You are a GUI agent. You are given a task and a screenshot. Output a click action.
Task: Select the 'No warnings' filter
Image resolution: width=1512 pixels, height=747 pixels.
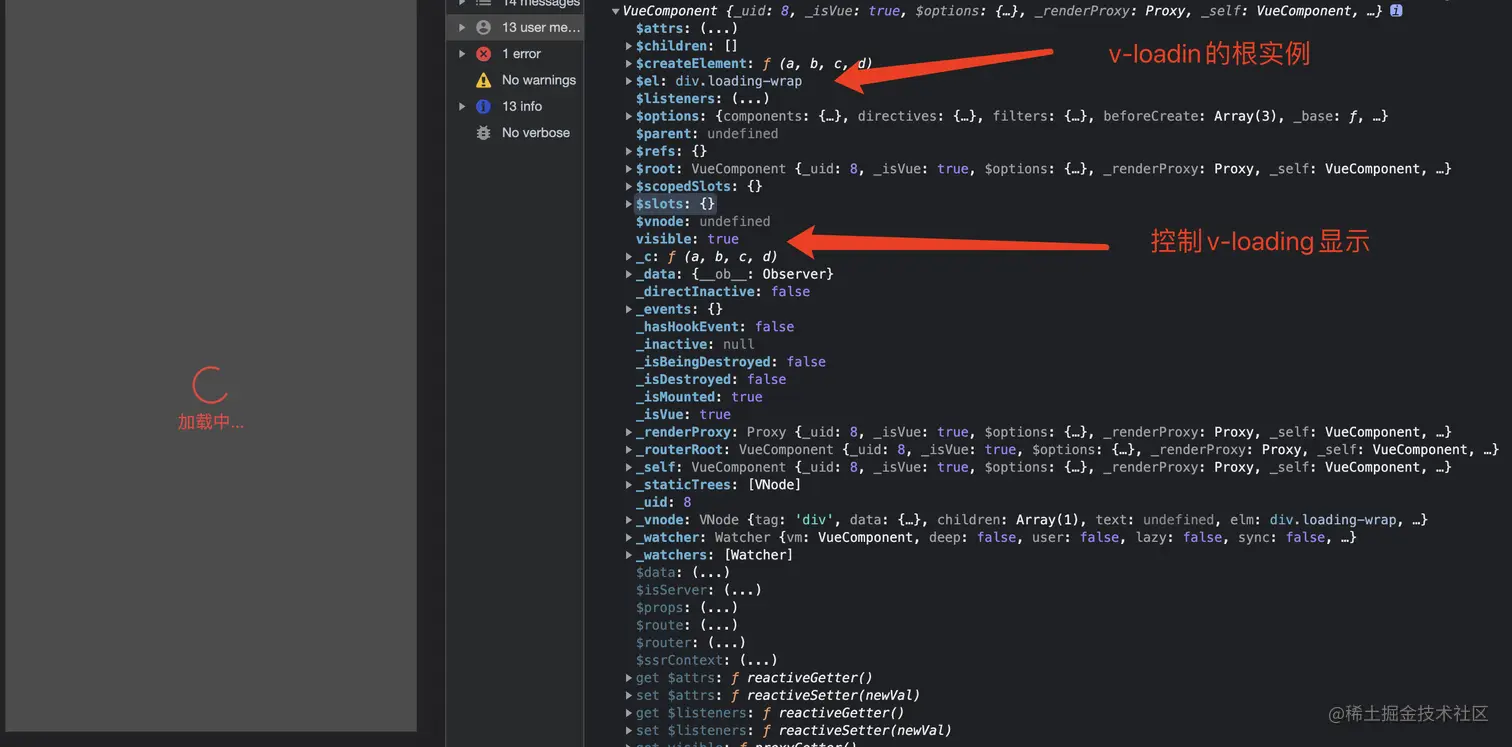(x=515, y=80)
